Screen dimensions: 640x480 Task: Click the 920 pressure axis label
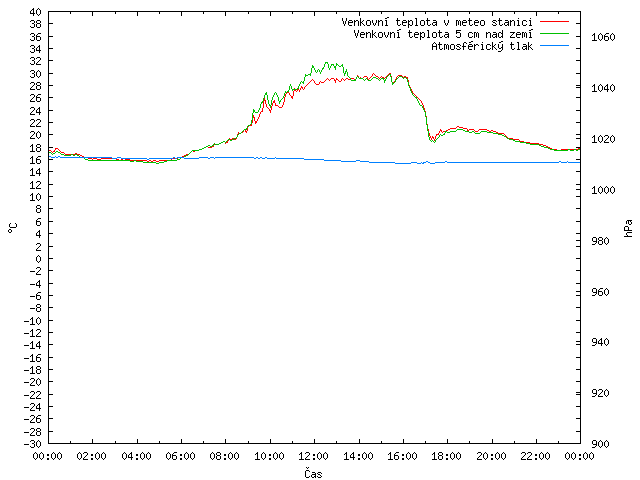(600, 393)
